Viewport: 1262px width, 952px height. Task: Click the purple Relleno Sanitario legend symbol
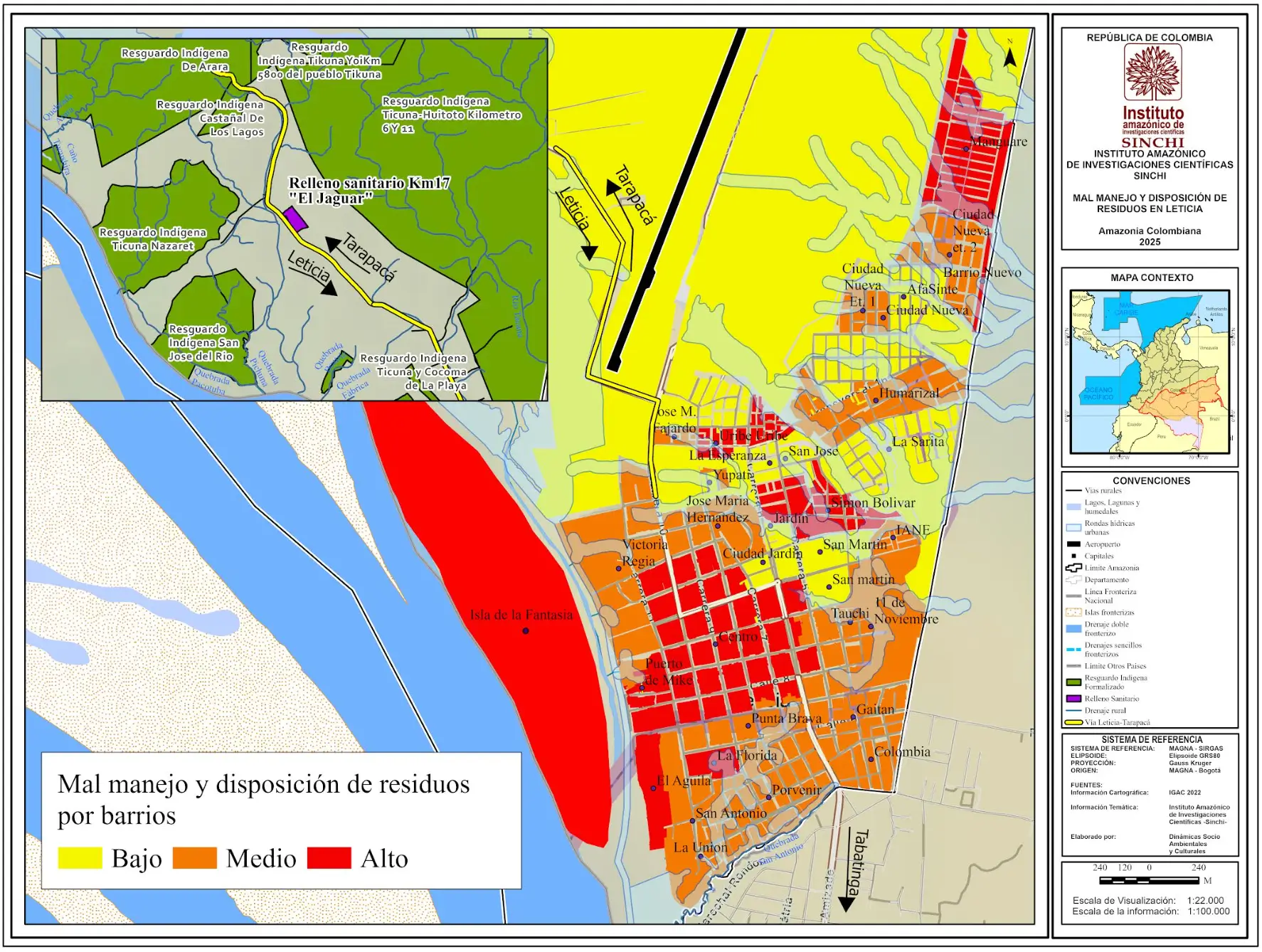(x=1073, y=699)
